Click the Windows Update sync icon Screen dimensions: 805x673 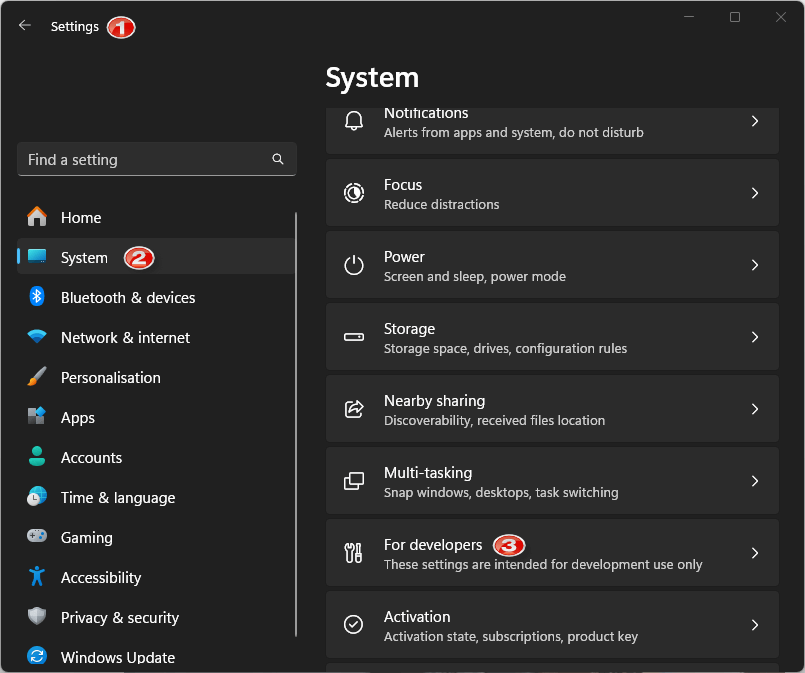point(37,657)
